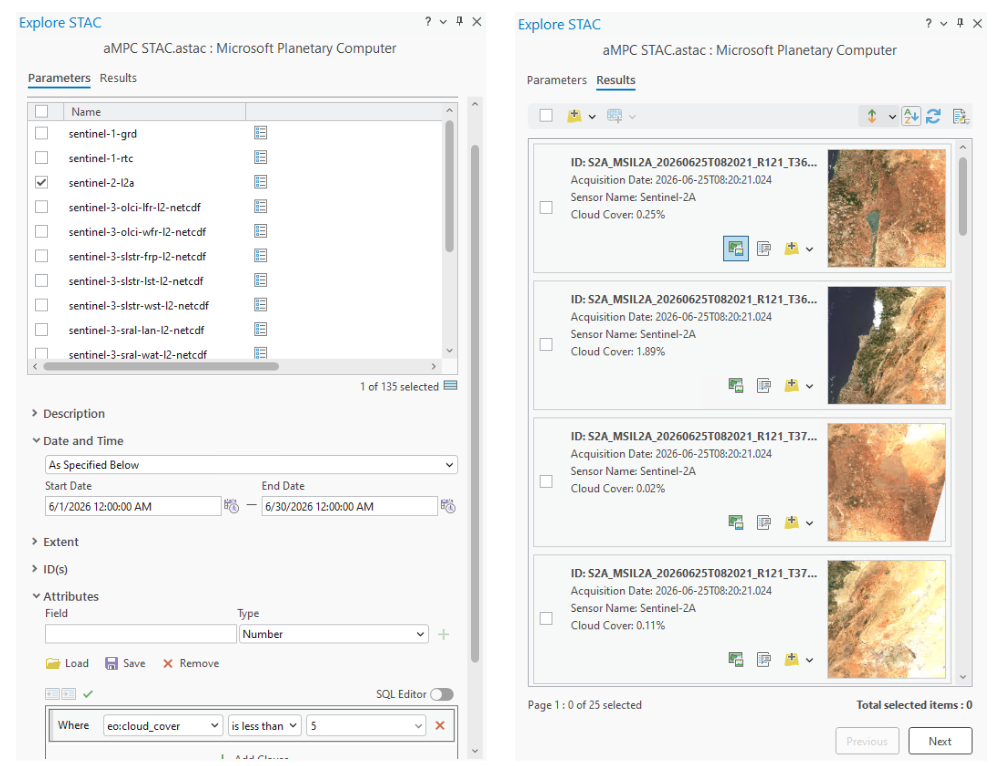View metadata of Cloud Cover 0.02% item
The width and height of the screenshot is (1000, 766).
coord(763,522)
